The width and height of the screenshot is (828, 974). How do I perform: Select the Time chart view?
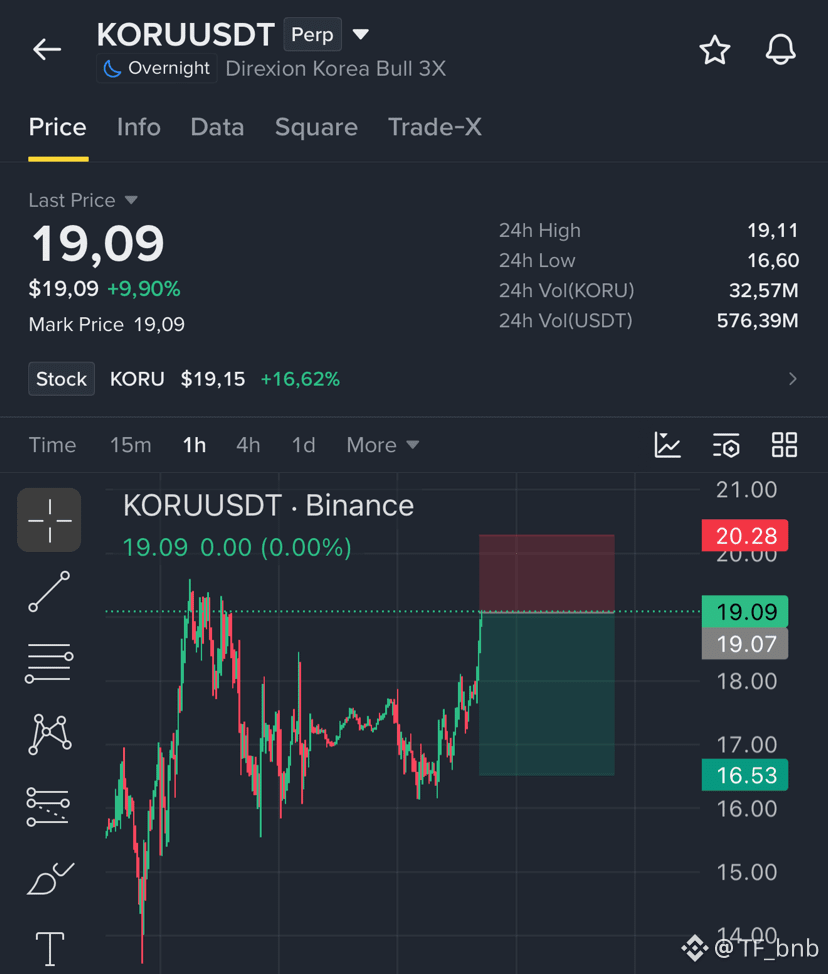(53, 445)
